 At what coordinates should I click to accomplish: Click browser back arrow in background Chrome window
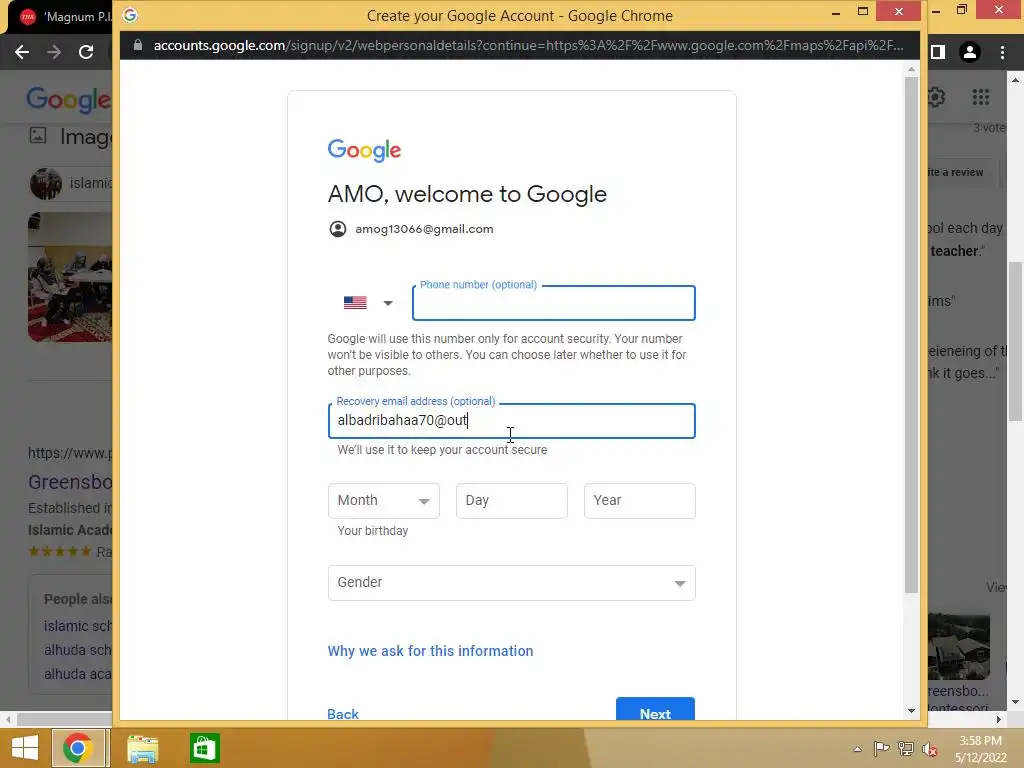(22, 52)
